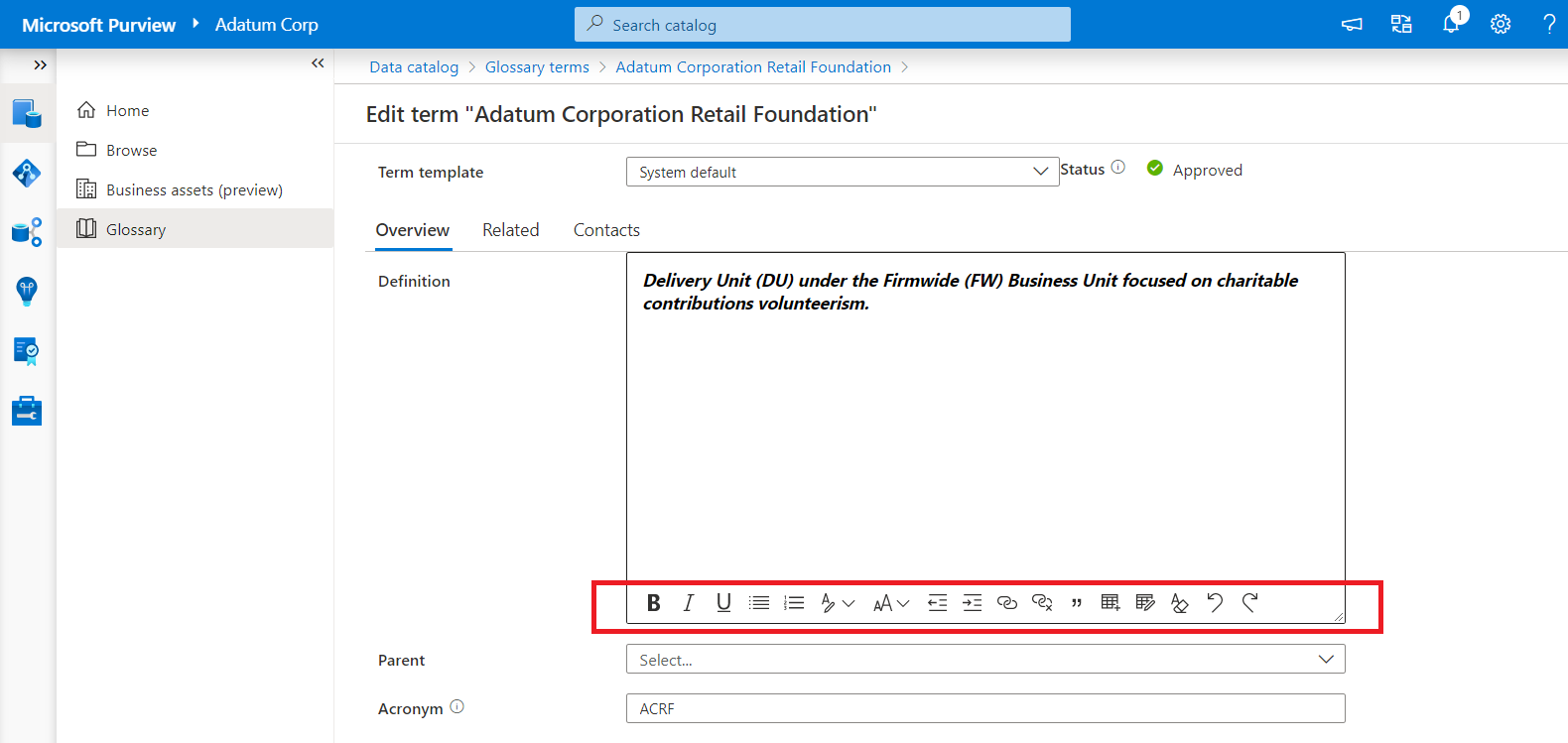Viewport: 1568px width, 743px height.
Task: Open the Glossary terms breadcrumb link
Action: pos(537,67)
